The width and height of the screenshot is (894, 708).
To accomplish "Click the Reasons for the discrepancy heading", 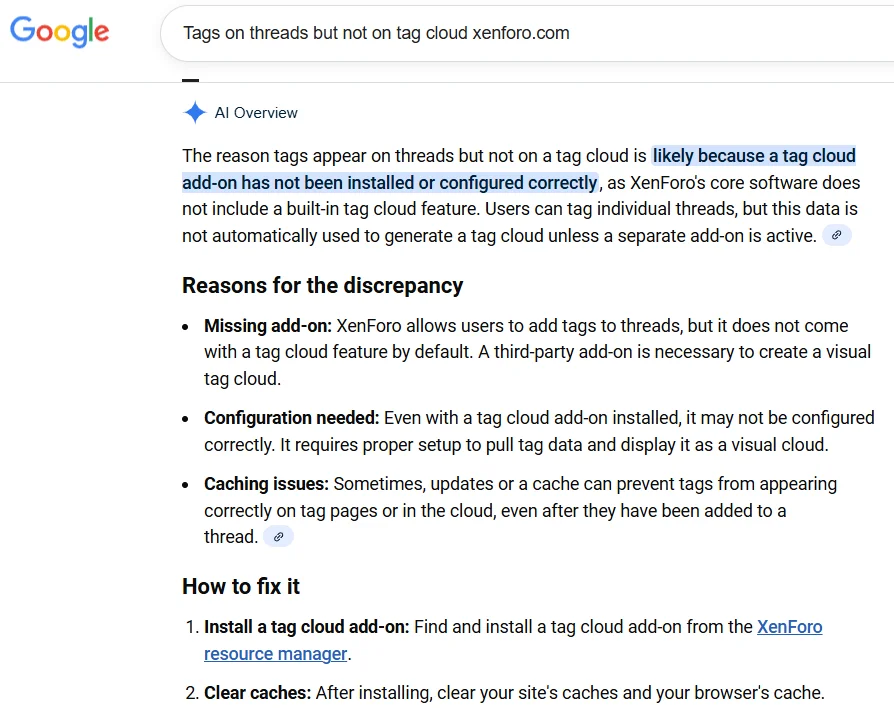I will click(x=322, y=285).
